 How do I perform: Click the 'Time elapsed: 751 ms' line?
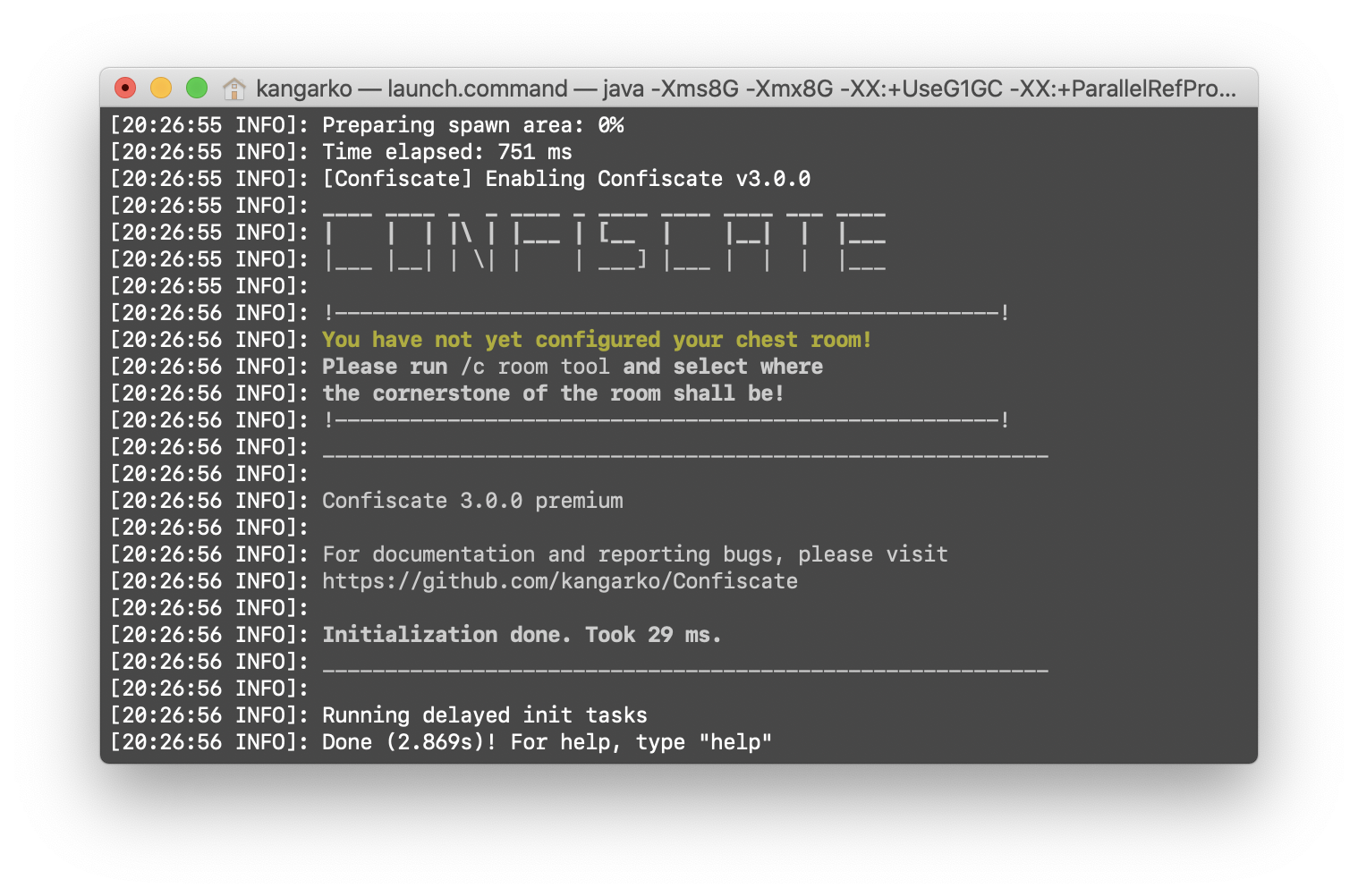coord(447,152)
